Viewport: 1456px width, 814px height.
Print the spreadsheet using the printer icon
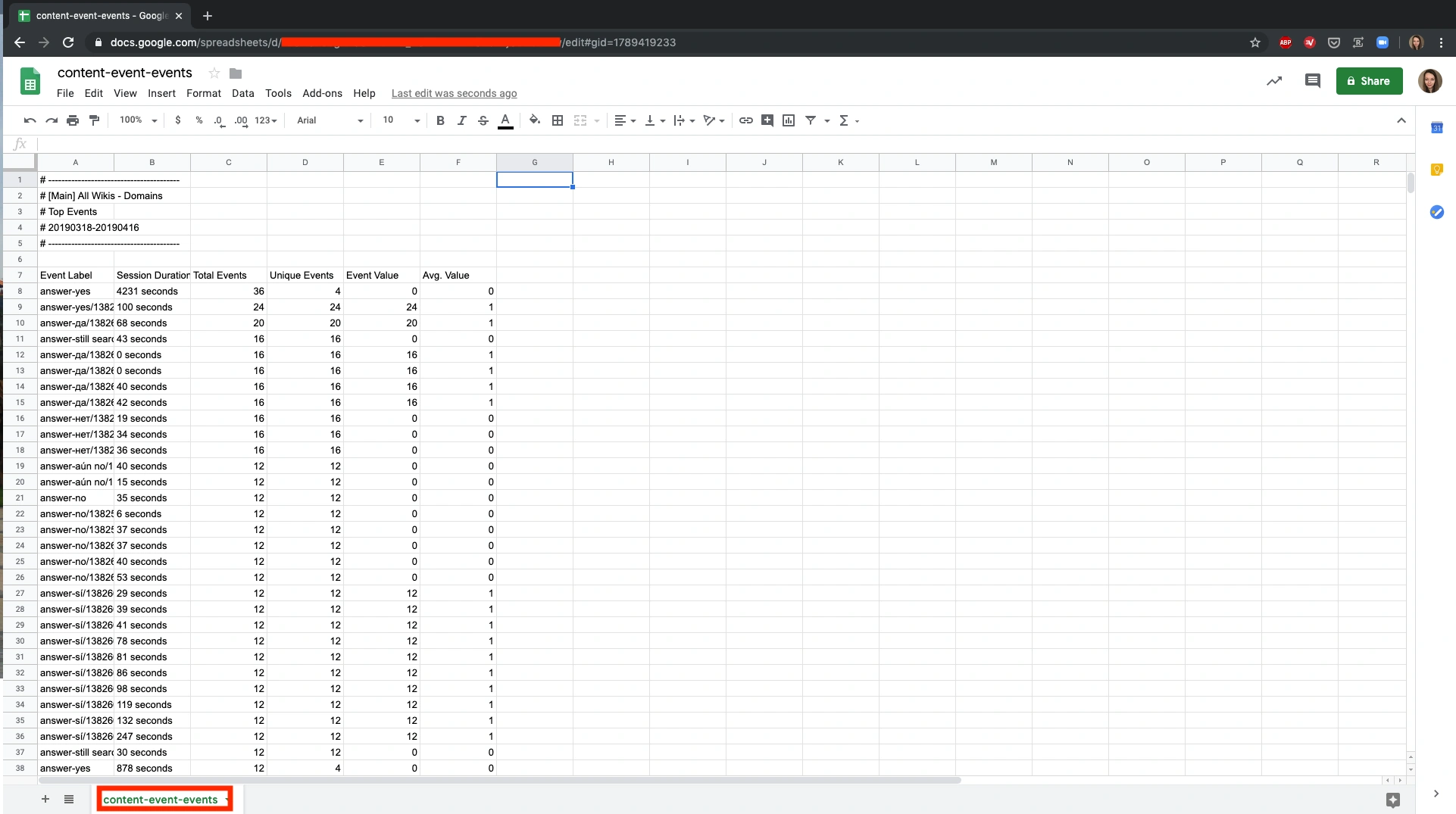coord(73,120)
